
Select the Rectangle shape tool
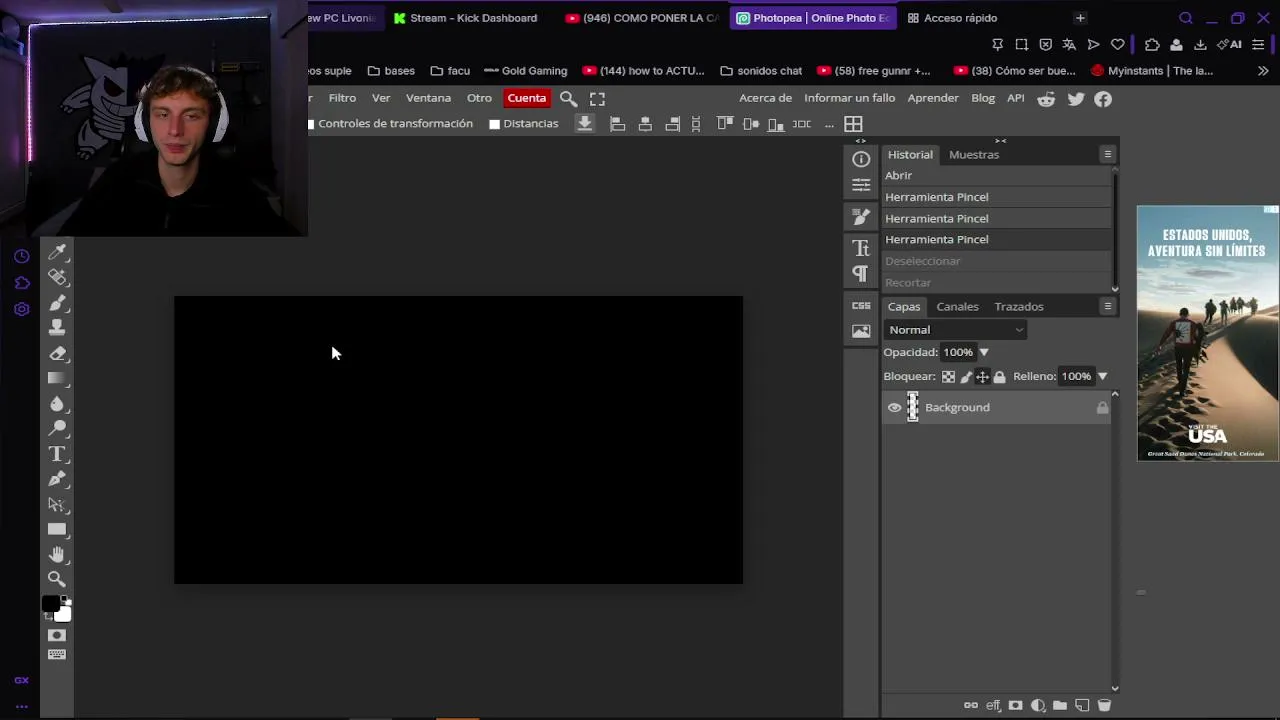[x=57, y=529]
